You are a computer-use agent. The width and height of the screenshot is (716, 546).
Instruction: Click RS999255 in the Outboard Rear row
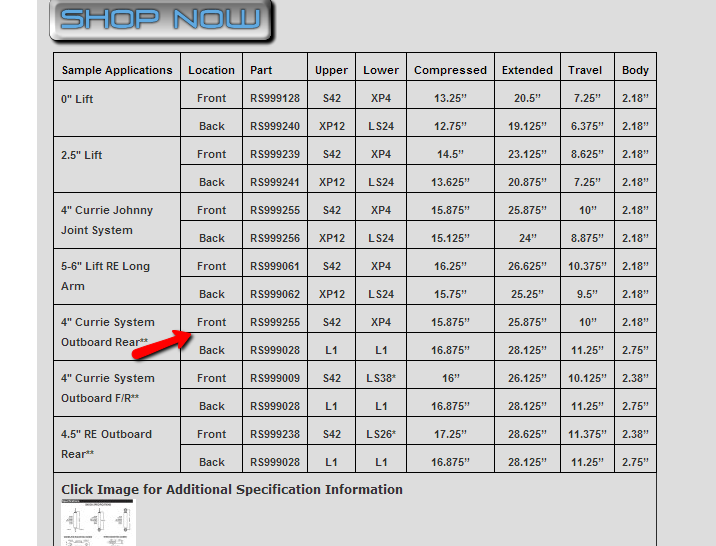tap(275, 322)
